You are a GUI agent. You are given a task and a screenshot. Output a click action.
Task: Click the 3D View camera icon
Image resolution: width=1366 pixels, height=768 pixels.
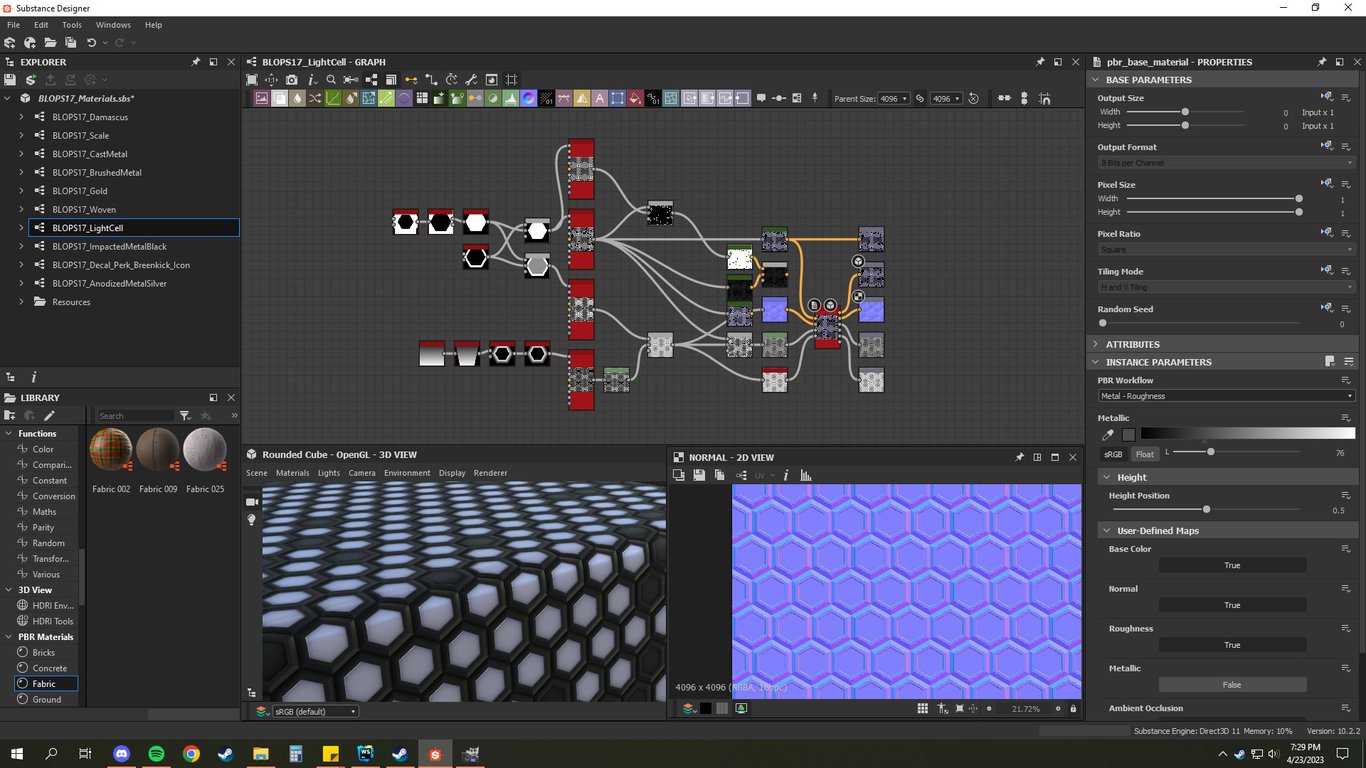point(252,502)
